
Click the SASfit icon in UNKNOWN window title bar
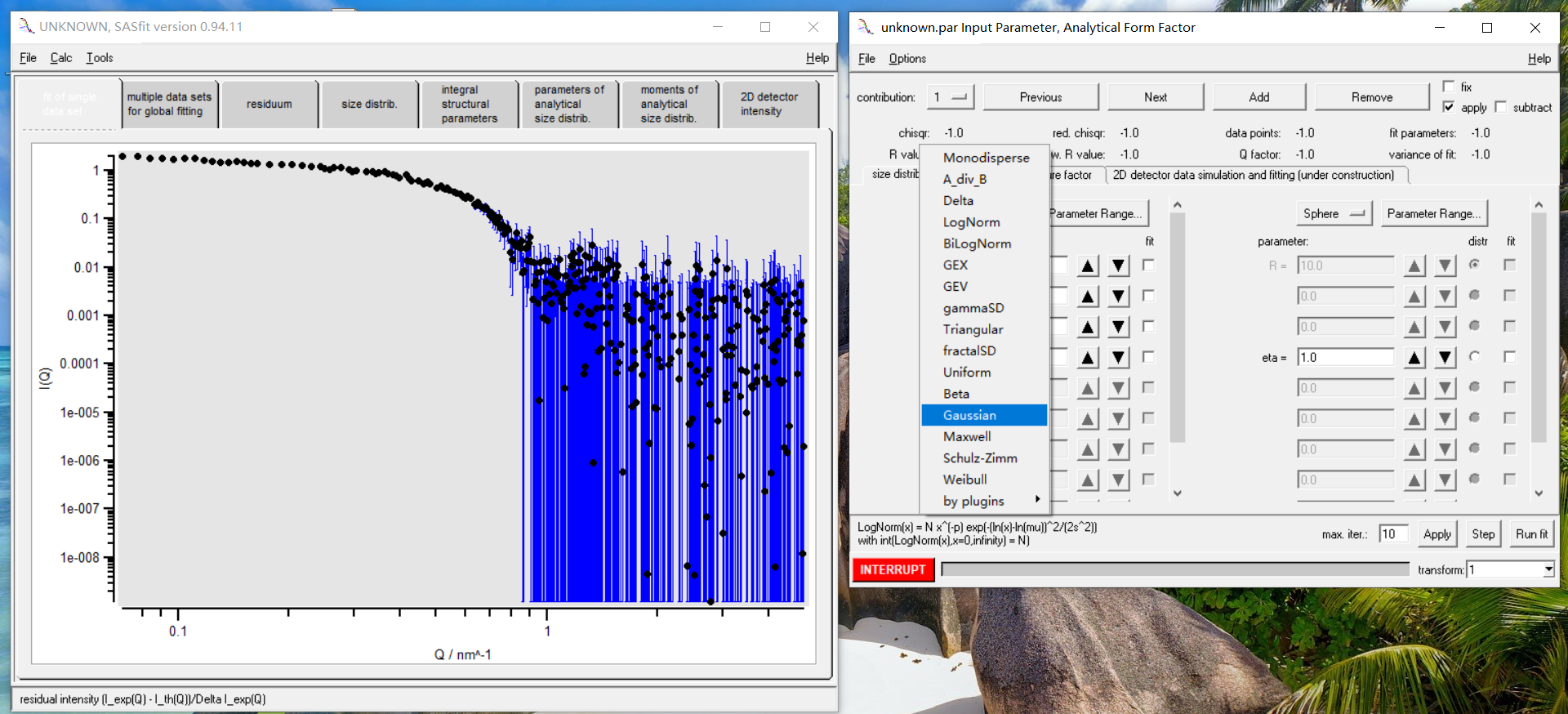(26, 26)
